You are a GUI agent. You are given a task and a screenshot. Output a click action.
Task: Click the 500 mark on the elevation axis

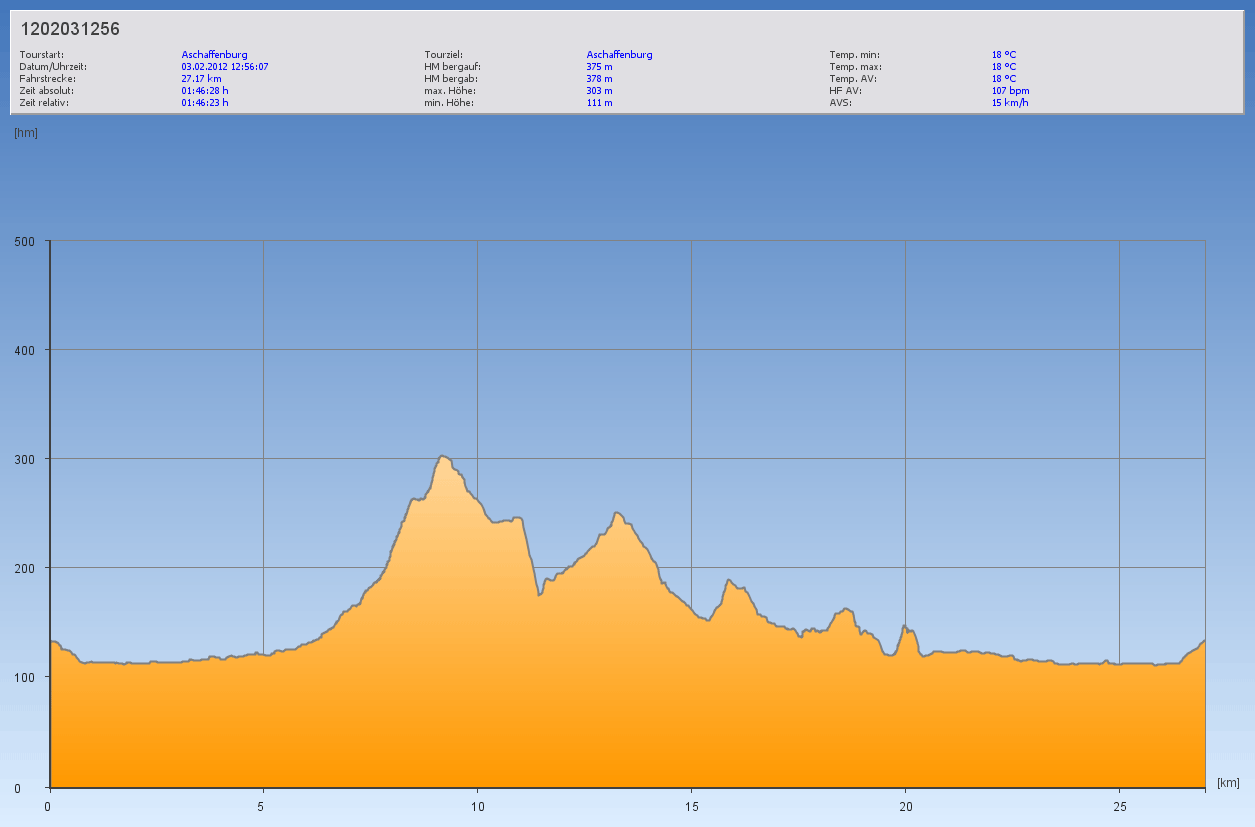(x=24, y=241)
